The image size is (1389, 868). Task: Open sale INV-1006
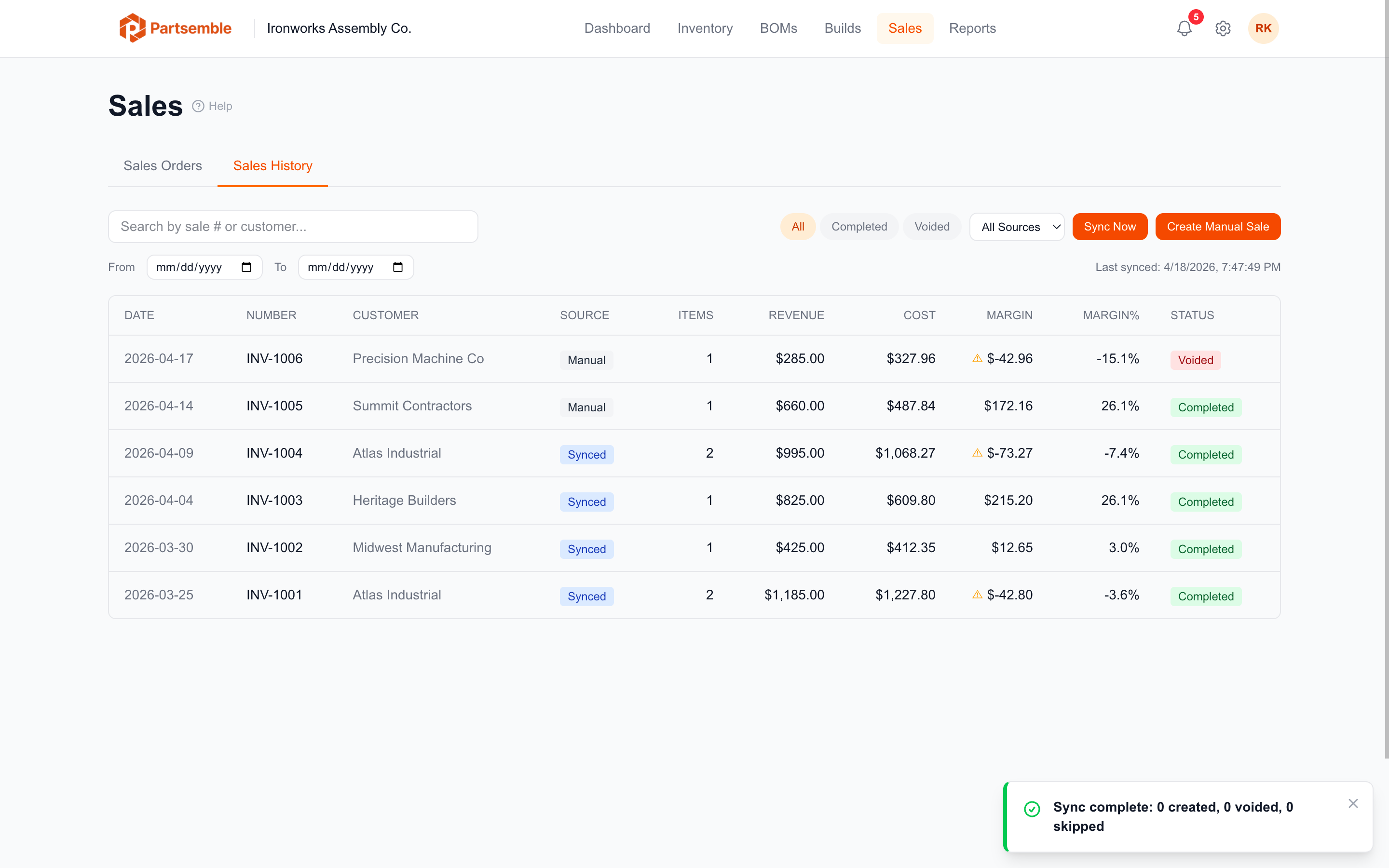click(x=274, y=358)
